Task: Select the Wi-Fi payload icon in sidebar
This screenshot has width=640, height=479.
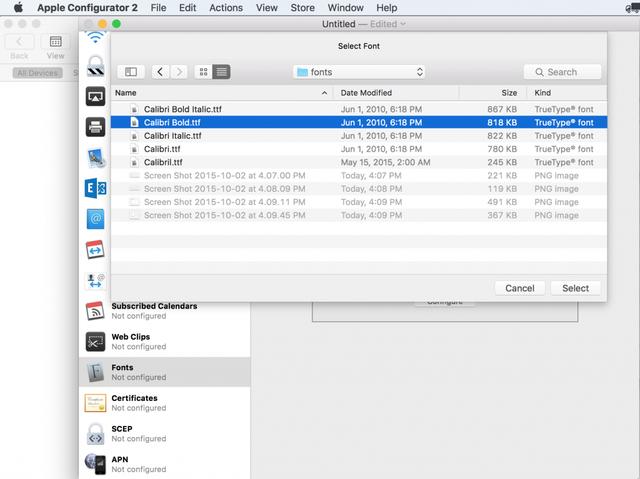Action: 95,38
